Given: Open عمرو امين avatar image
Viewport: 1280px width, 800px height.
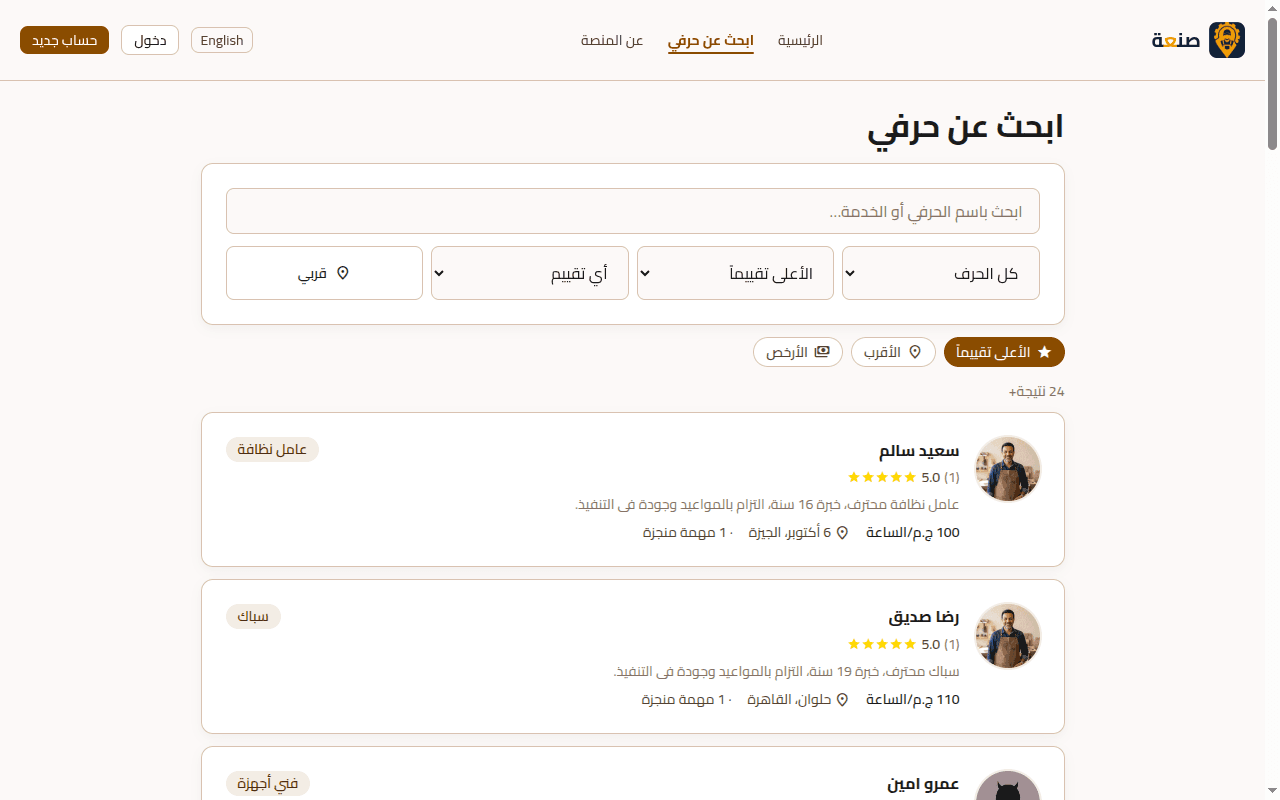Looking at the screenshot, I should [1008, 785].
